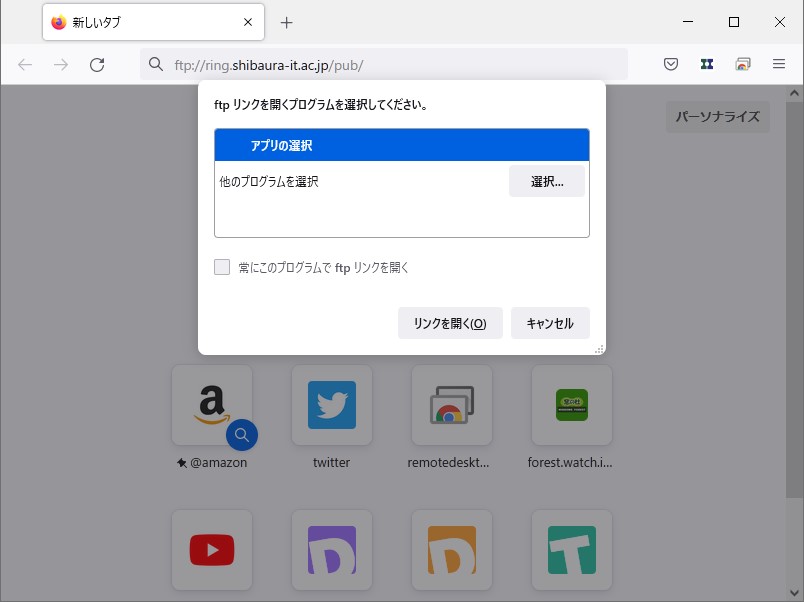The height and width of the screenshot is (602, 804).
Task: Open the Multi-Account Containers extension icon
Action: coord(707,63)
